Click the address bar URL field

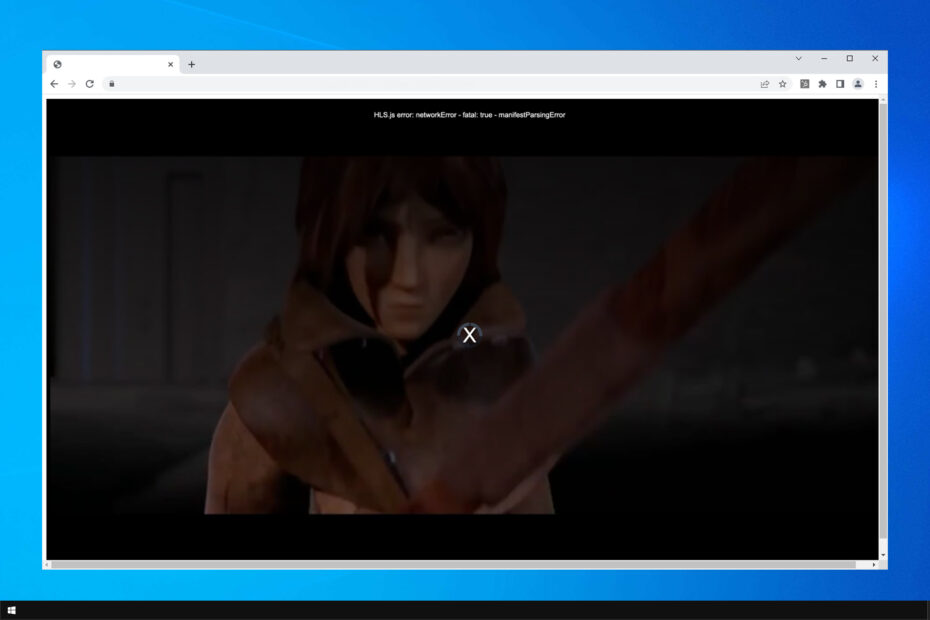[435, 84]
